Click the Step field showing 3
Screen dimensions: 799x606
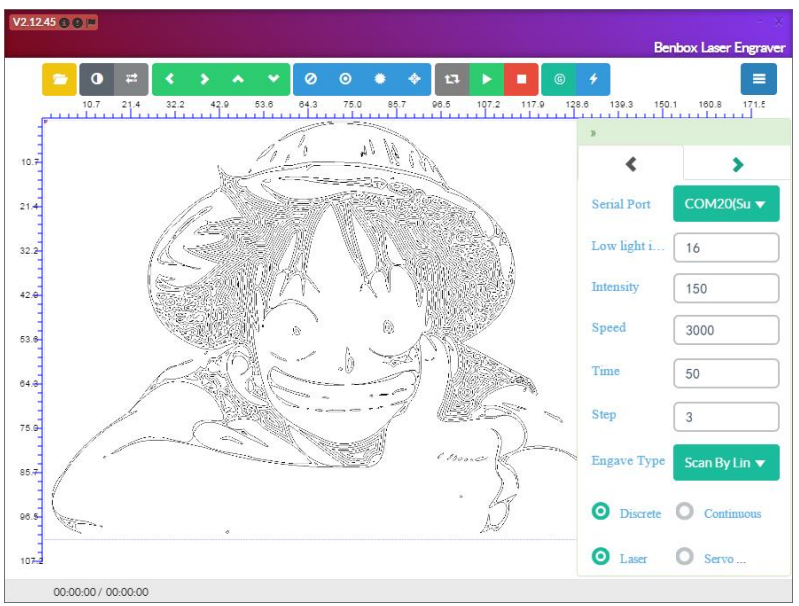pos(726,417)
